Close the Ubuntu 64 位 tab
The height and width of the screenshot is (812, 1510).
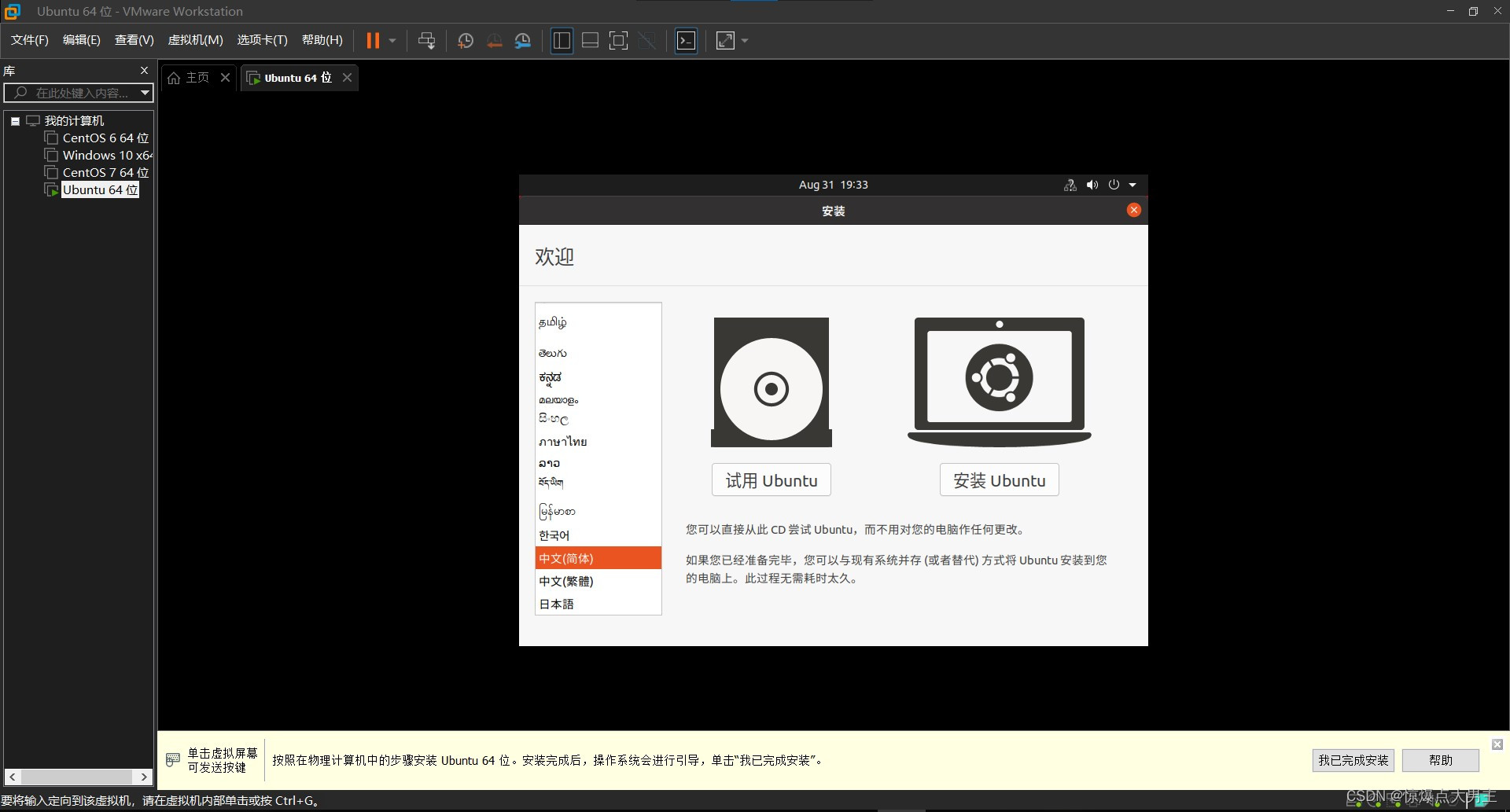point(347,77)
